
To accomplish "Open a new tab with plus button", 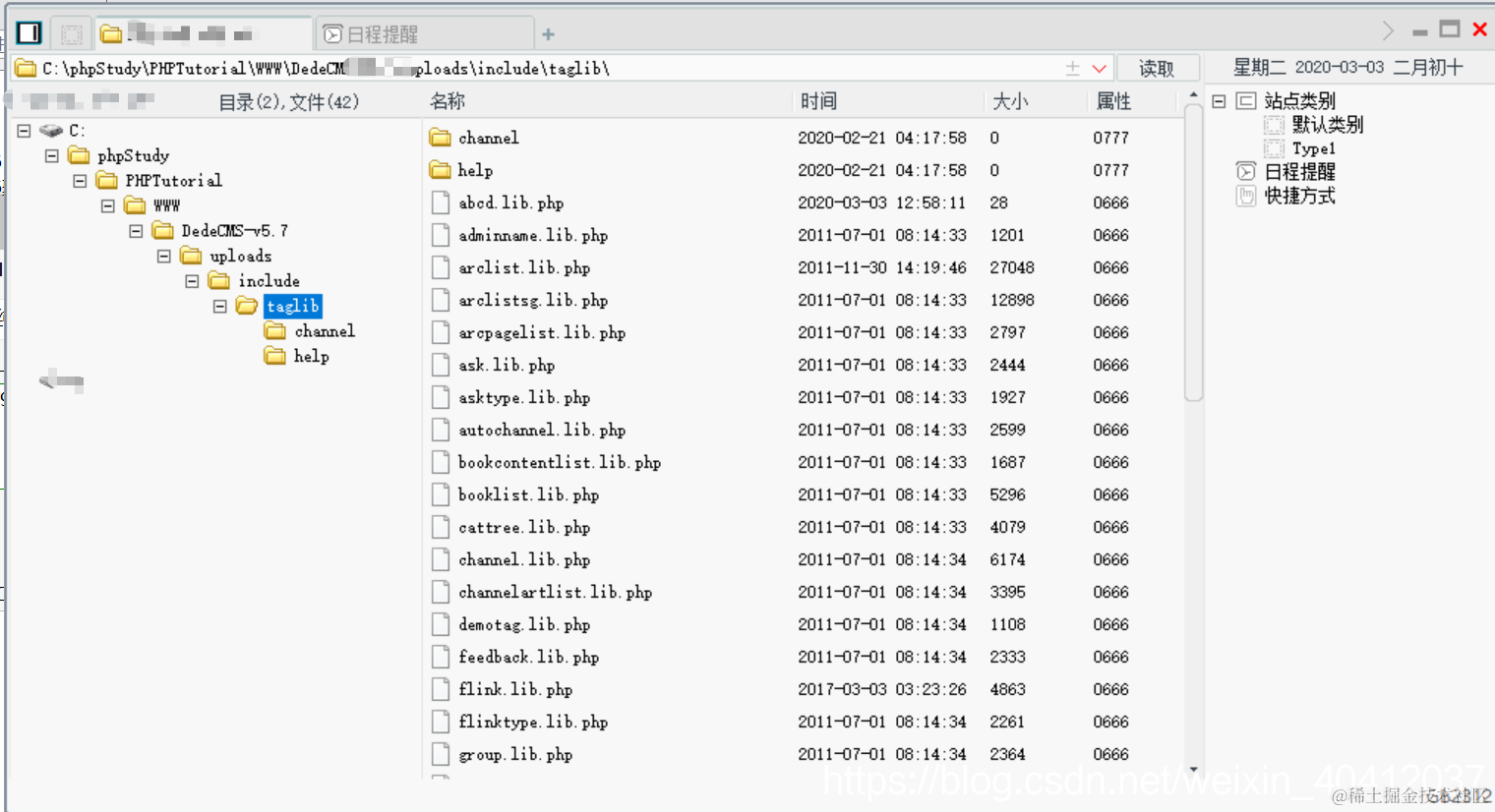I will [x=548, y=34].
